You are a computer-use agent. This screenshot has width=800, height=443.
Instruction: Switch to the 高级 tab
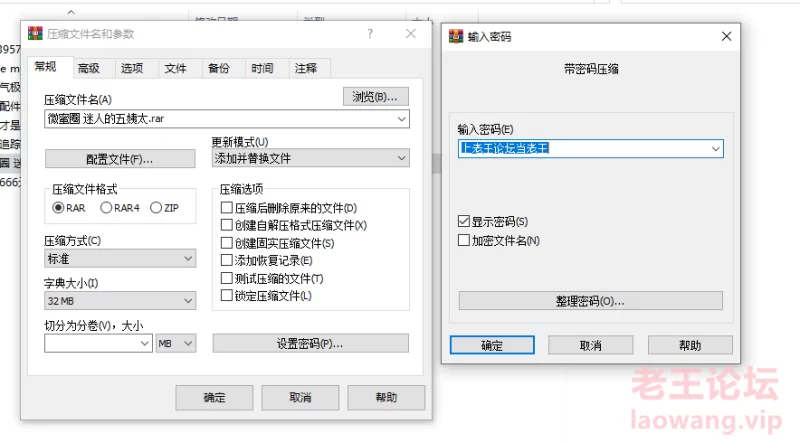[x=88, y=68]
